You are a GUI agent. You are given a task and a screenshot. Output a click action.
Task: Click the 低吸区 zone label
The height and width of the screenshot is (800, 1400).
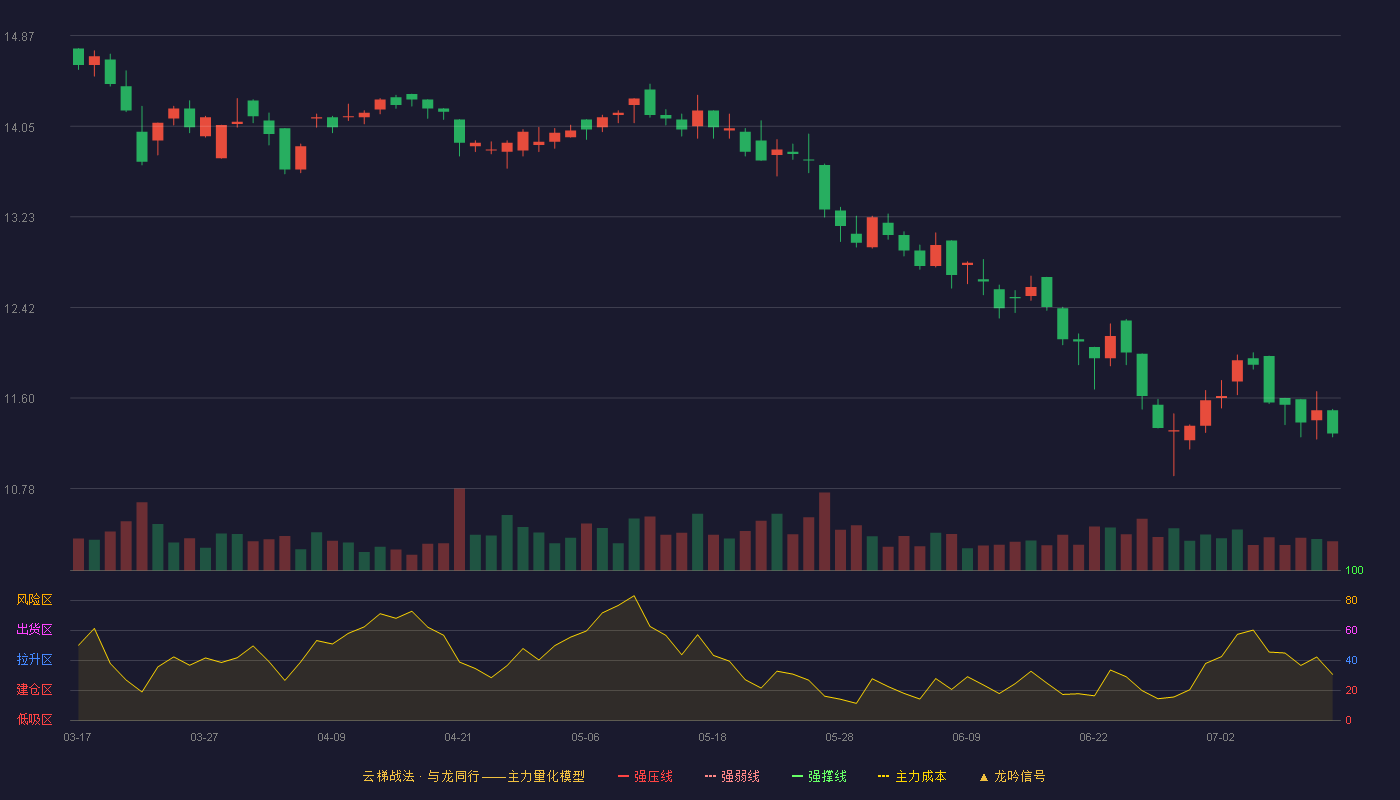tap(34, 719)
